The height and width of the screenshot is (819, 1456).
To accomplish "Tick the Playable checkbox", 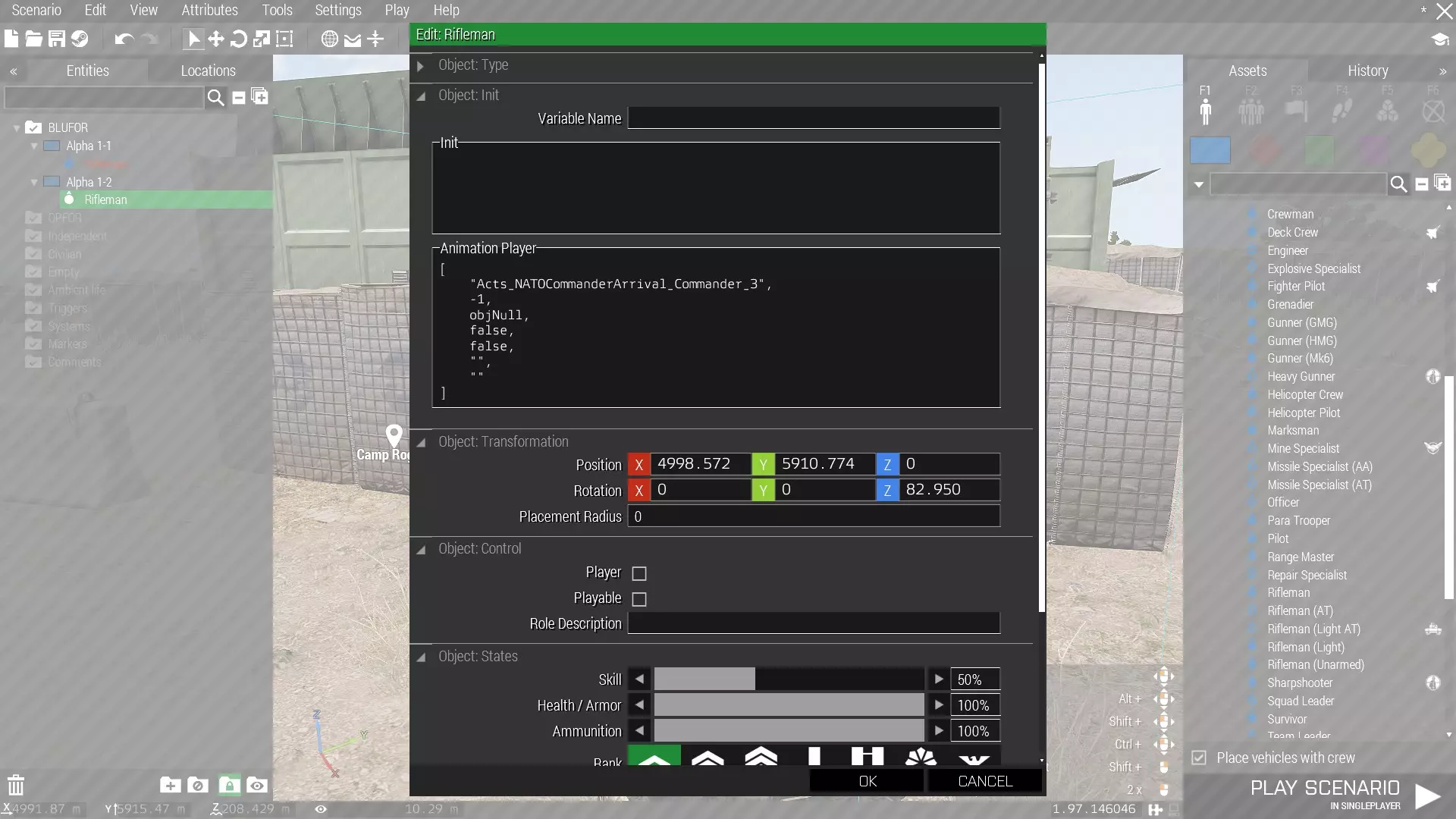I will (x=639, y=599).
